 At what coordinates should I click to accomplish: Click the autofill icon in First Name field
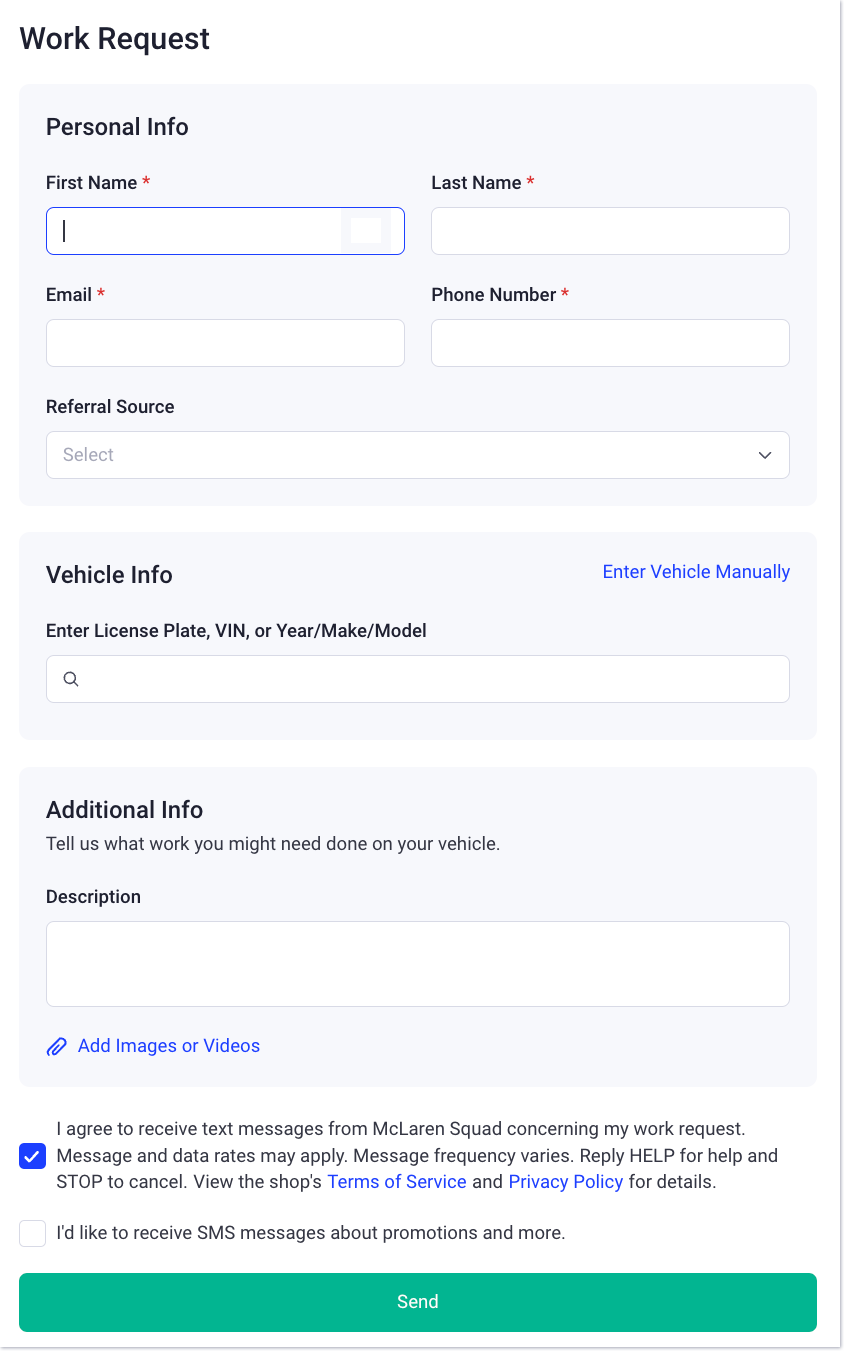tap(366, 231)
